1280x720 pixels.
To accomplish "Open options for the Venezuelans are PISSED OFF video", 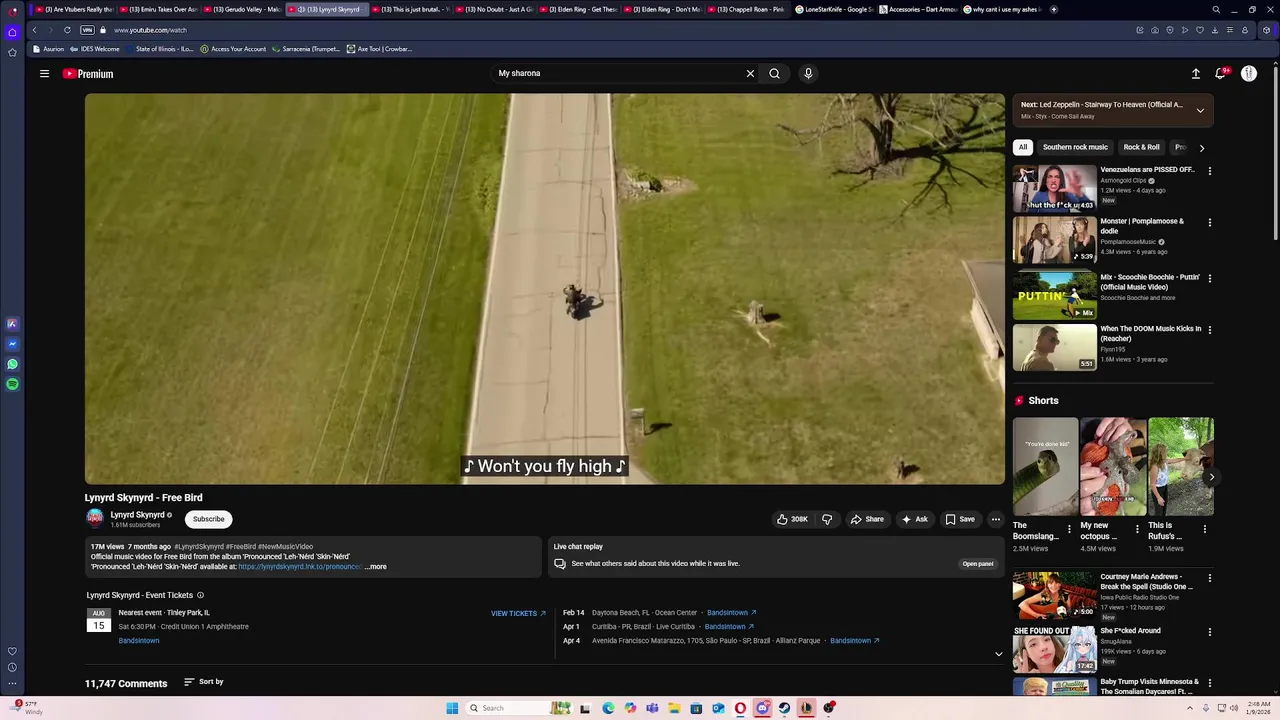I will [x=1209, y=171].
